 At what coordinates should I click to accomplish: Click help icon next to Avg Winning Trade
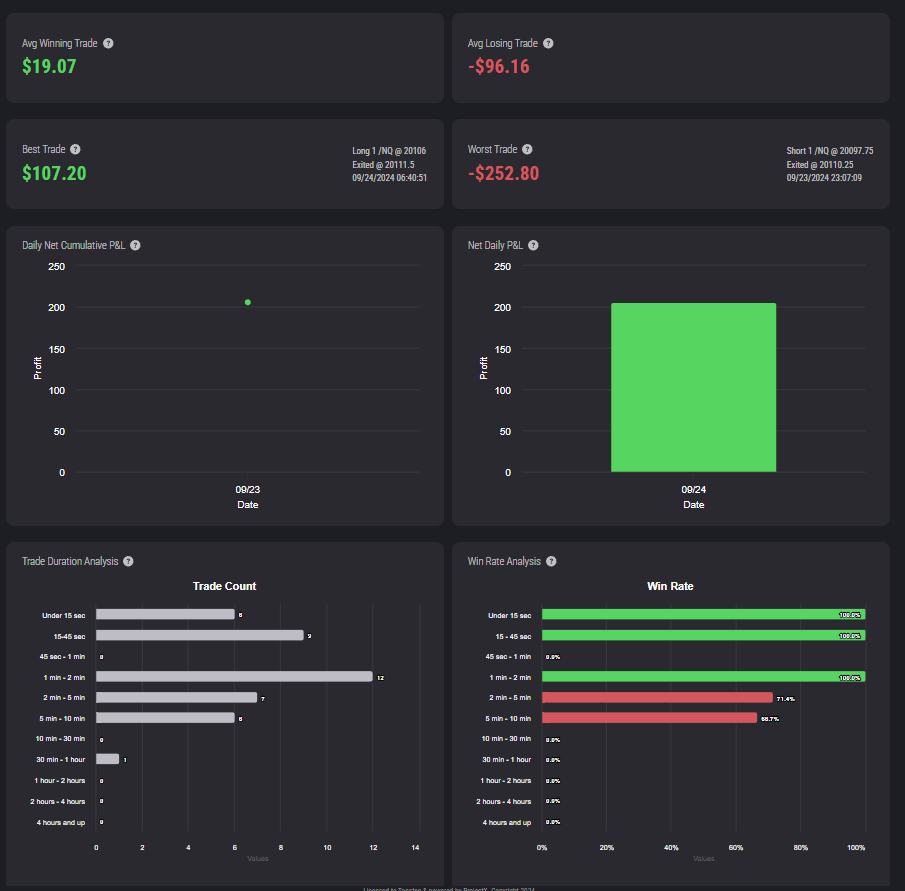pos(108,43)
